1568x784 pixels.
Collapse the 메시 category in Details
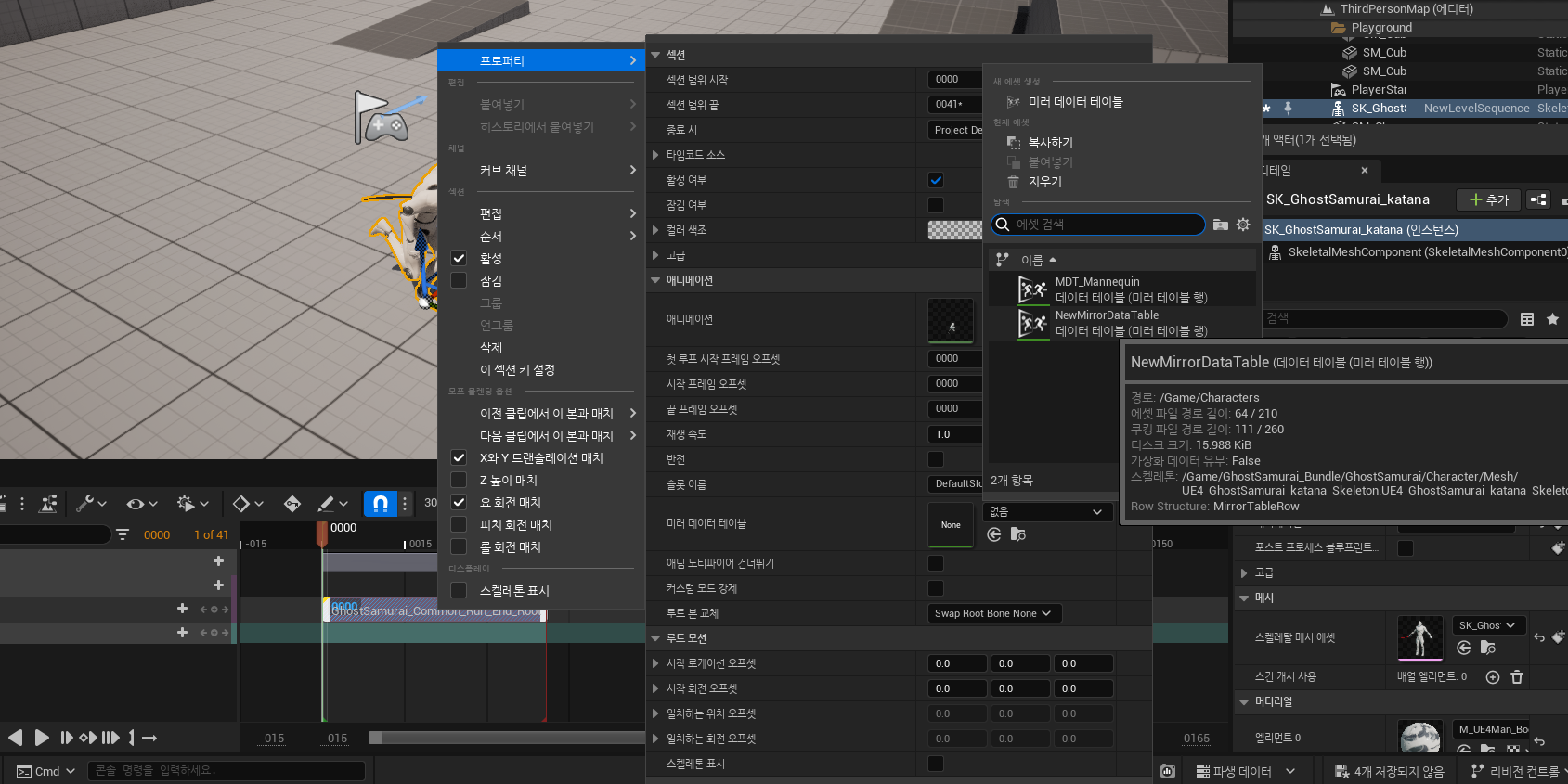[1244, 598]
